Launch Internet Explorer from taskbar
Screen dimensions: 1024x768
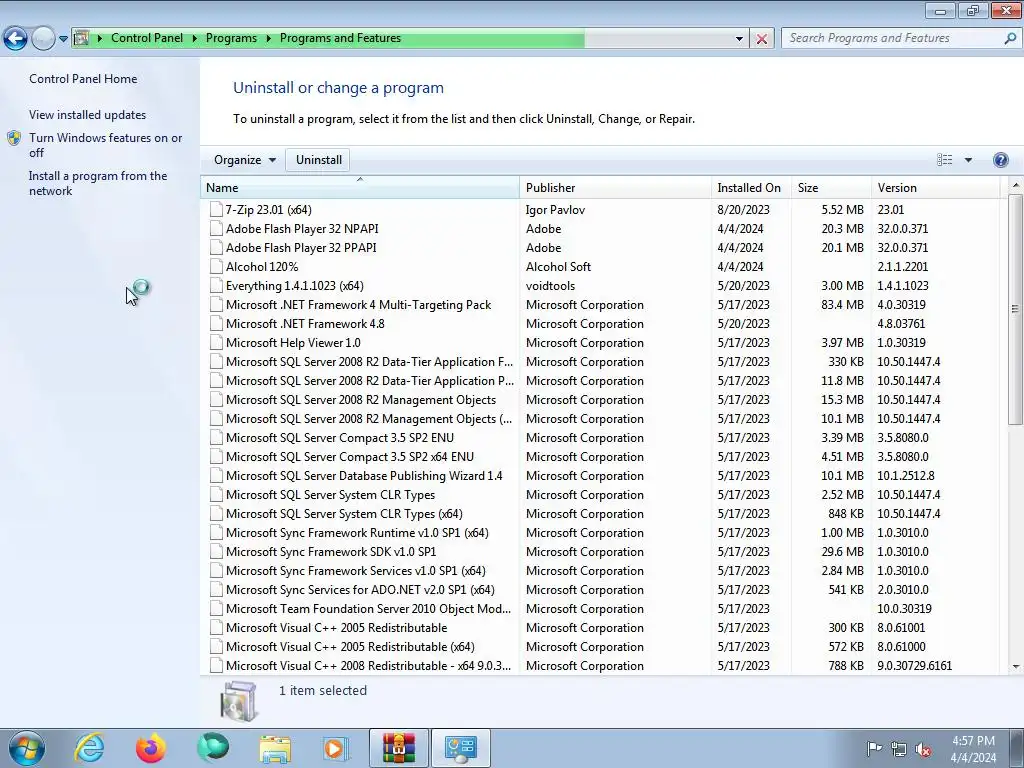pos(89,748)
